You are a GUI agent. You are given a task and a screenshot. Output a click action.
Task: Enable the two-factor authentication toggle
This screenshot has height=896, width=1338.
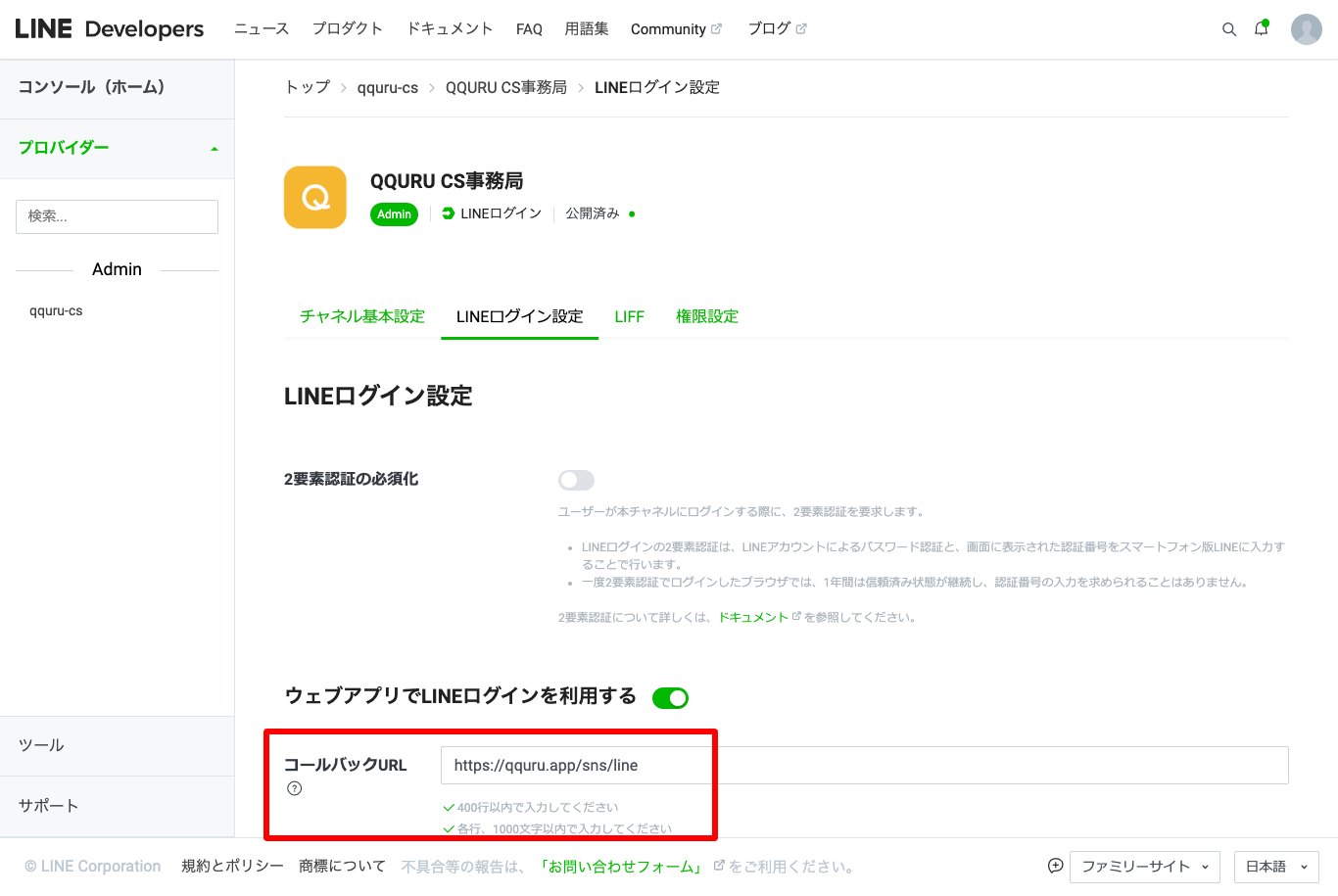point(576,480)
